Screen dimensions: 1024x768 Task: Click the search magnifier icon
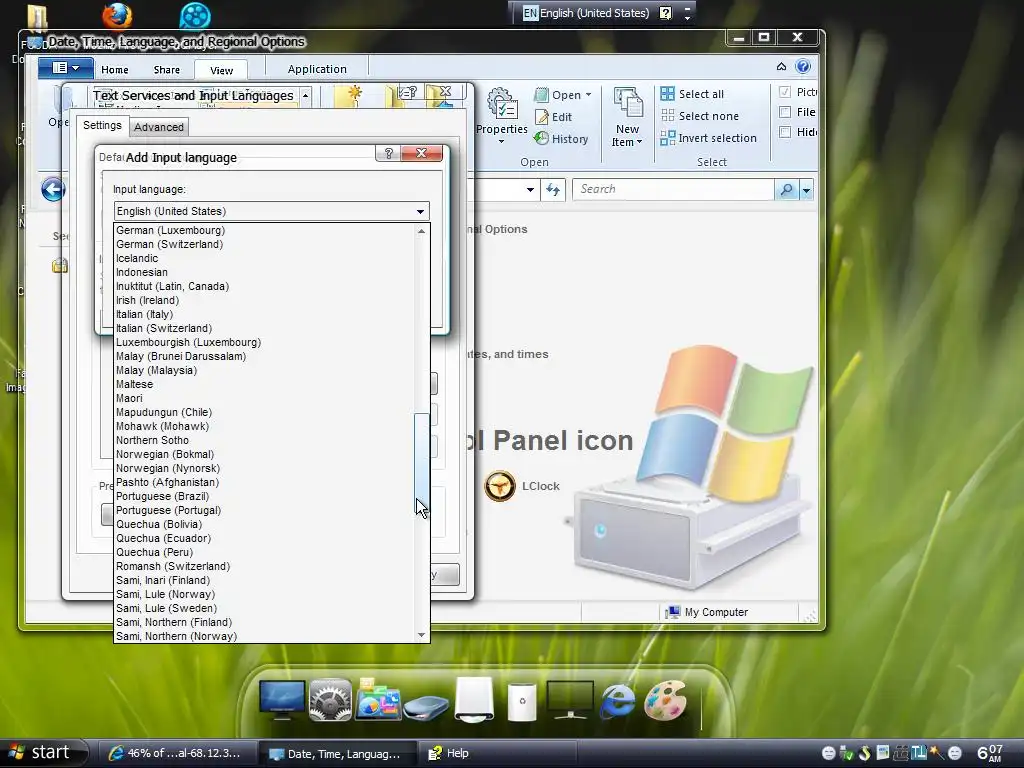(x=787, y=189)
